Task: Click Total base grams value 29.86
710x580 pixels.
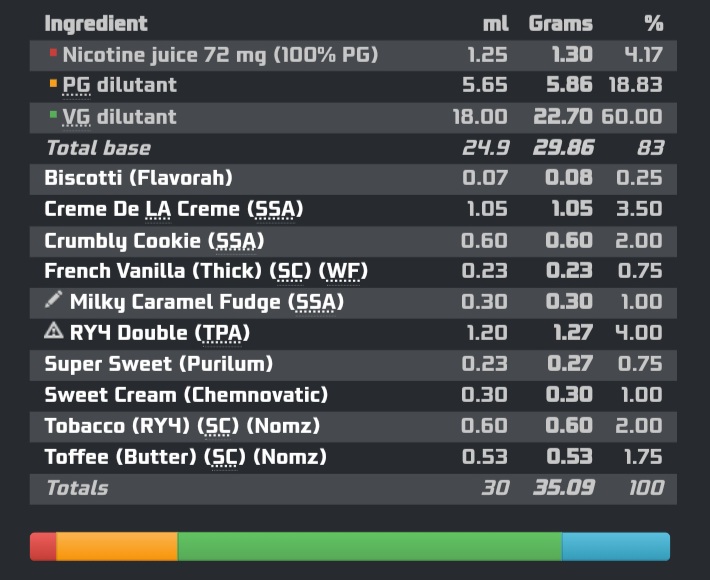Action: 563,148
